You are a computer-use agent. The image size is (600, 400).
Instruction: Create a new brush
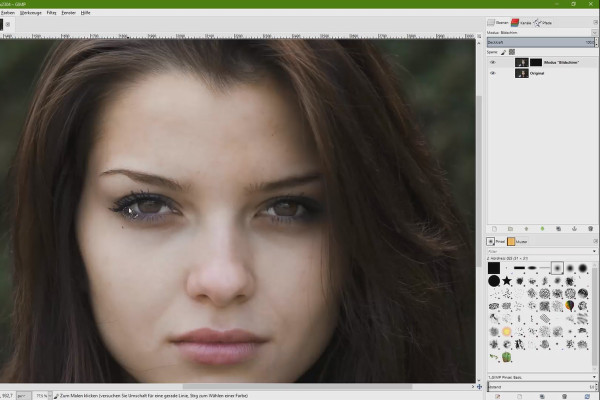coord(520,397)
